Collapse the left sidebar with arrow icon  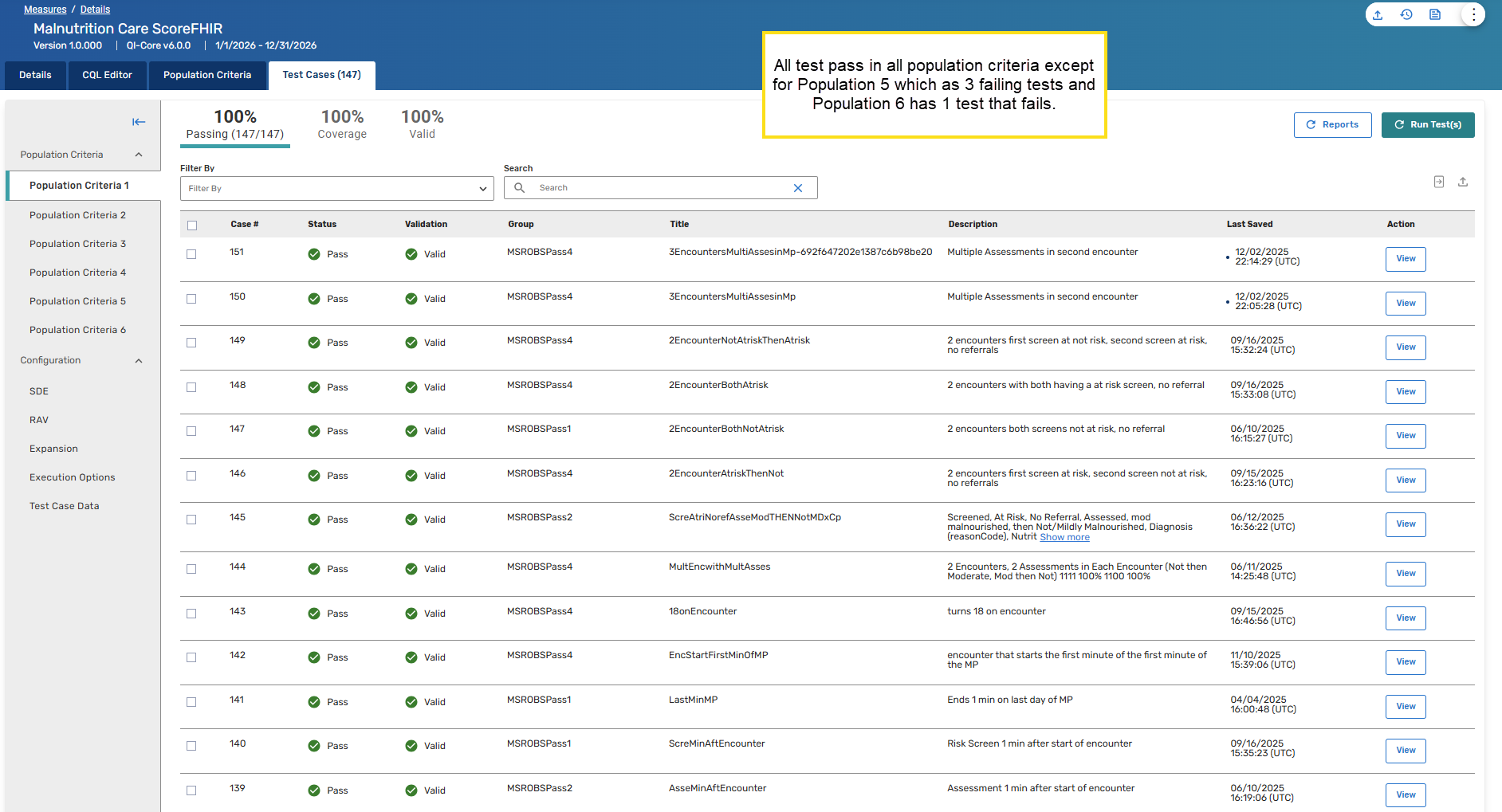tap(139, 122)
